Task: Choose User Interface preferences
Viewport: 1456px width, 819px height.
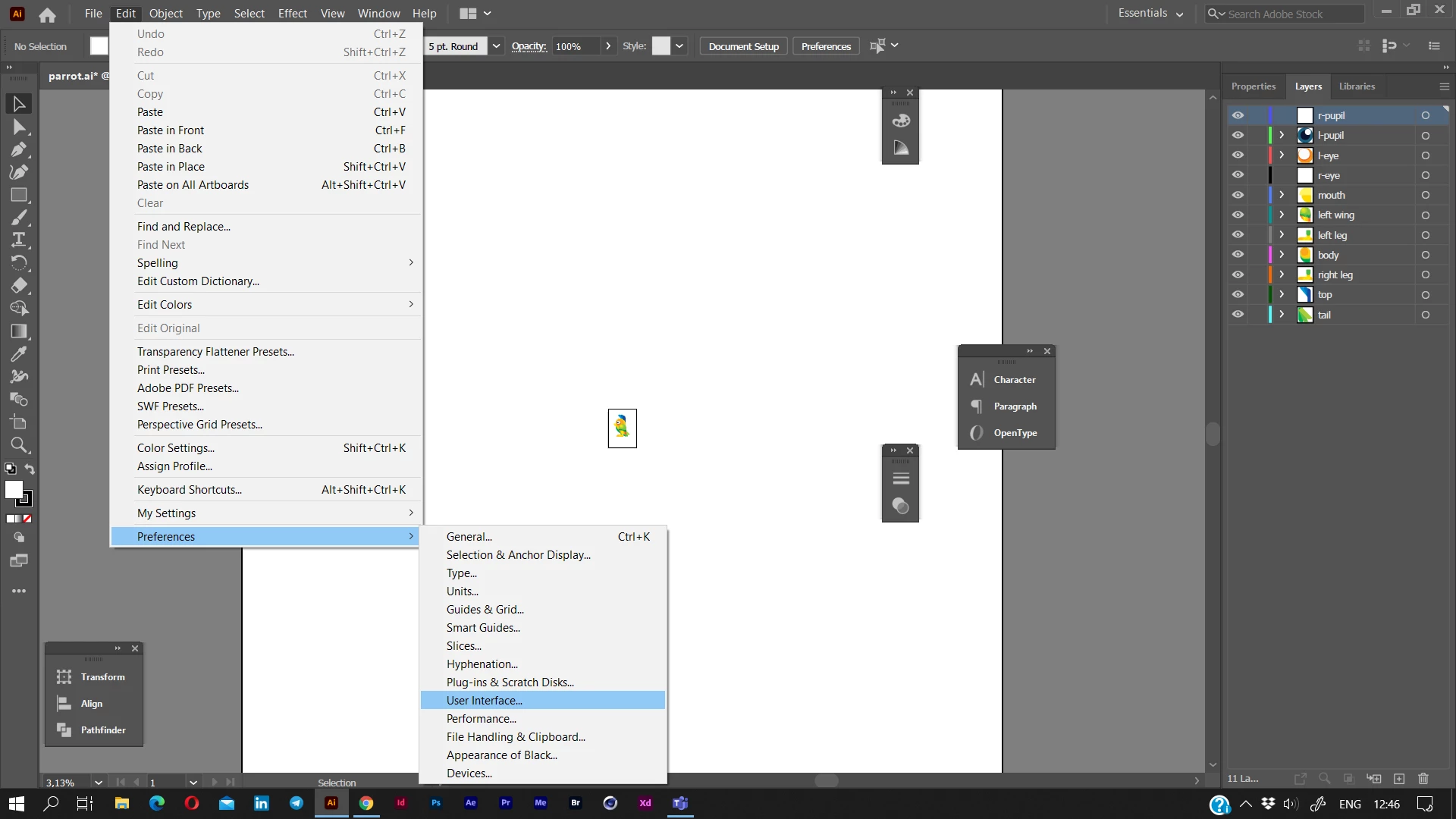Action: point(484,701)
